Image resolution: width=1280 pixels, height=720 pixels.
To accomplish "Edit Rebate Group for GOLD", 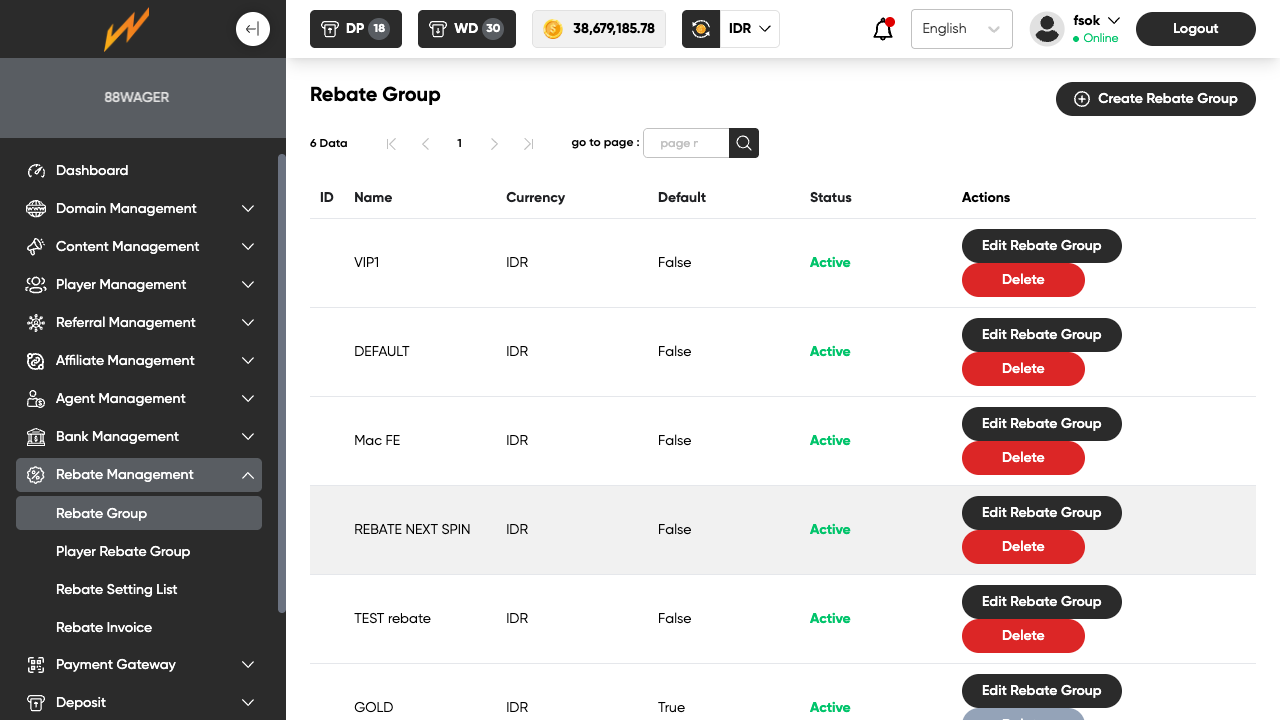I will [x=1042, y=691].
